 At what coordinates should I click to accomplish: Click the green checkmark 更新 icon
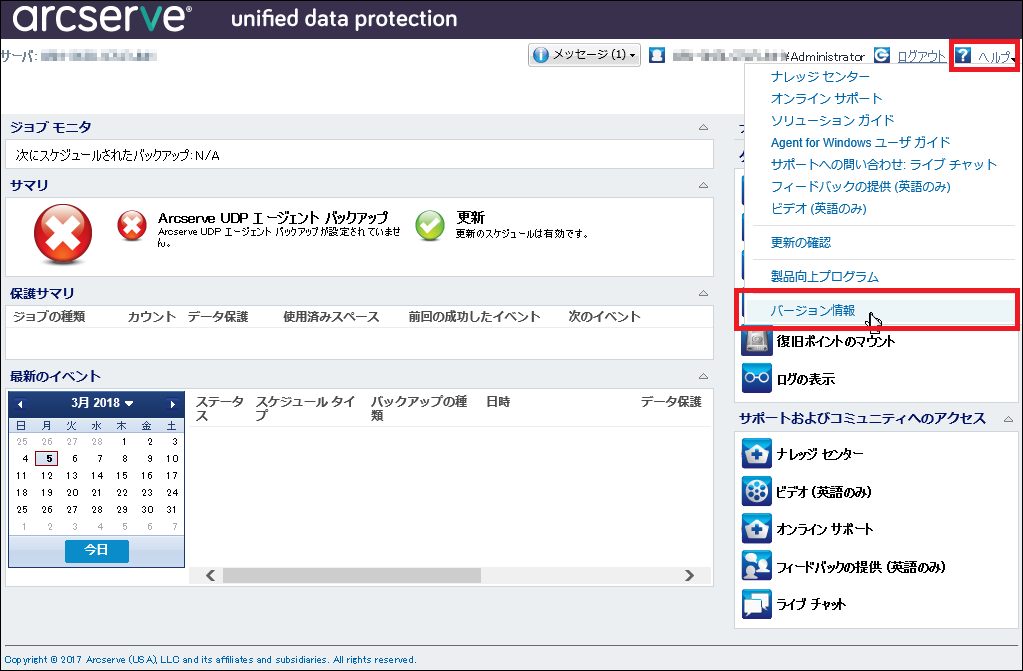tap(429, 226)
